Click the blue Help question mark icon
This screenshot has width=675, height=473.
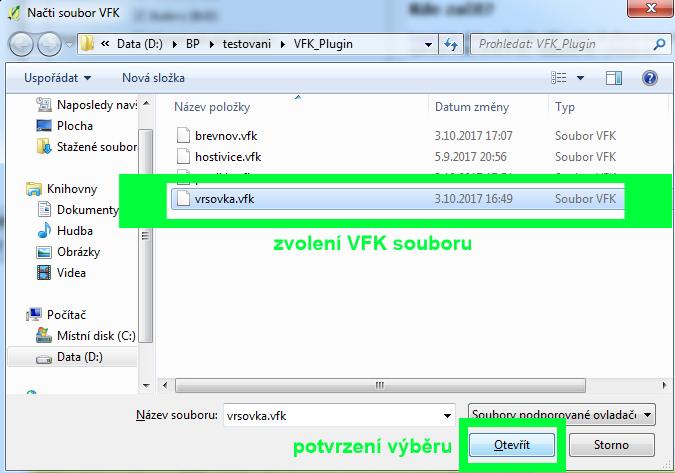(649, 78)
